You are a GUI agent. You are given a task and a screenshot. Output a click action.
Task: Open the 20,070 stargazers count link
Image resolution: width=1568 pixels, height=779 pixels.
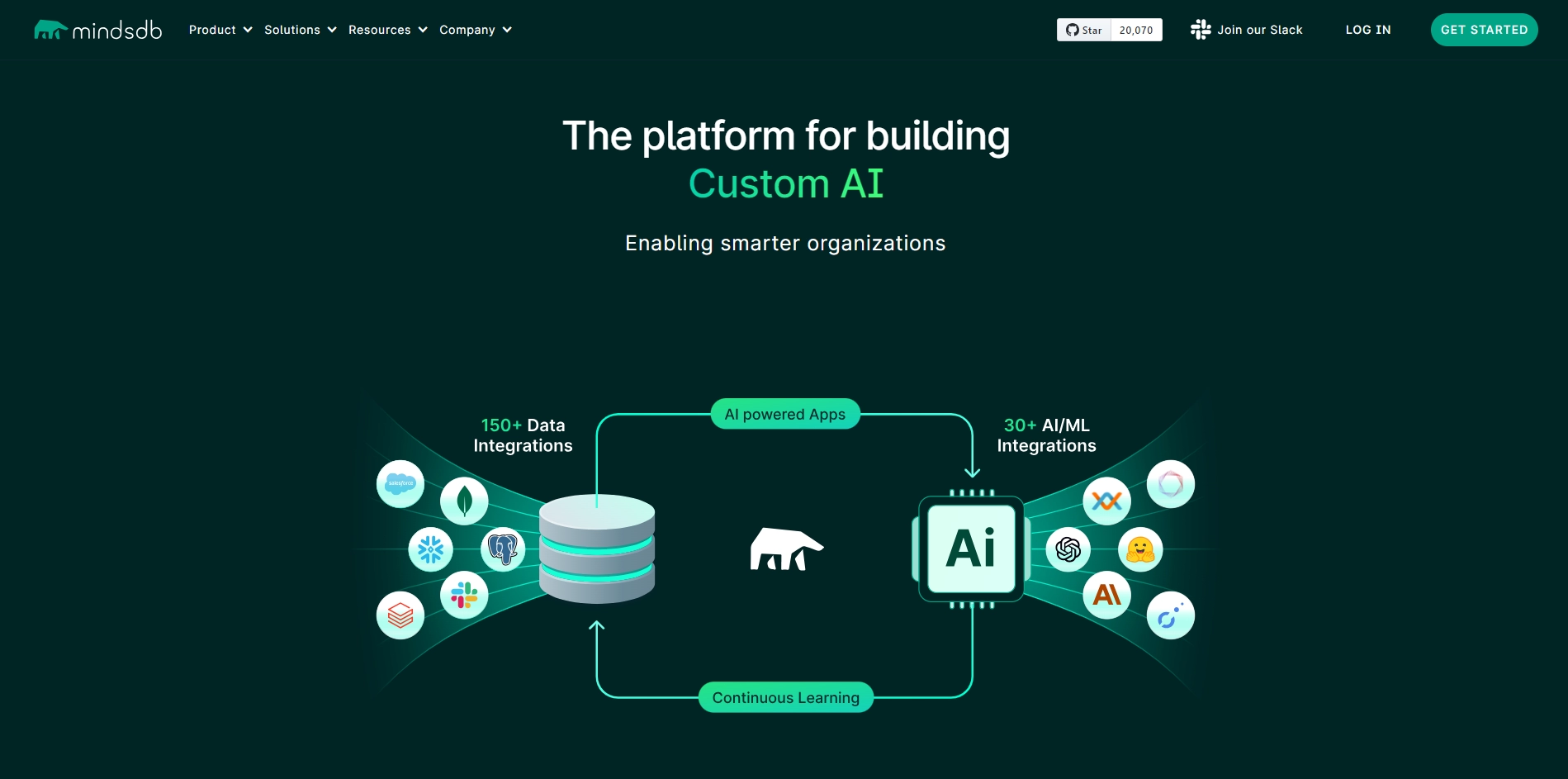[1136, 30]
